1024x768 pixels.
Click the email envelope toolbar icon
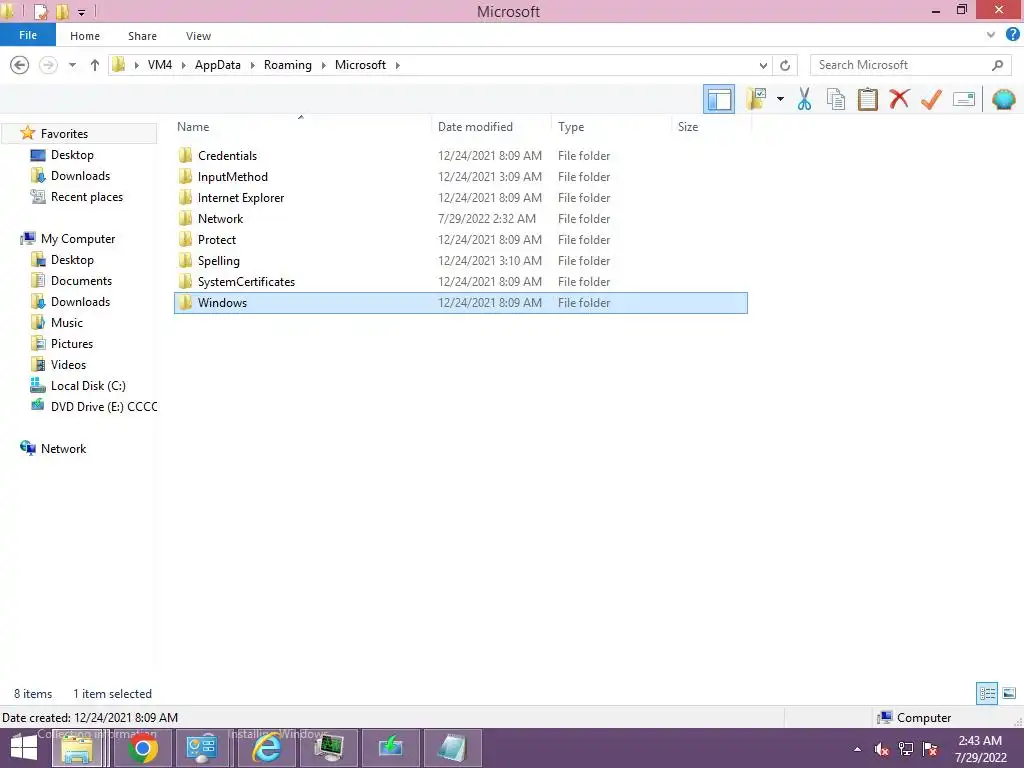click(964, 99)
